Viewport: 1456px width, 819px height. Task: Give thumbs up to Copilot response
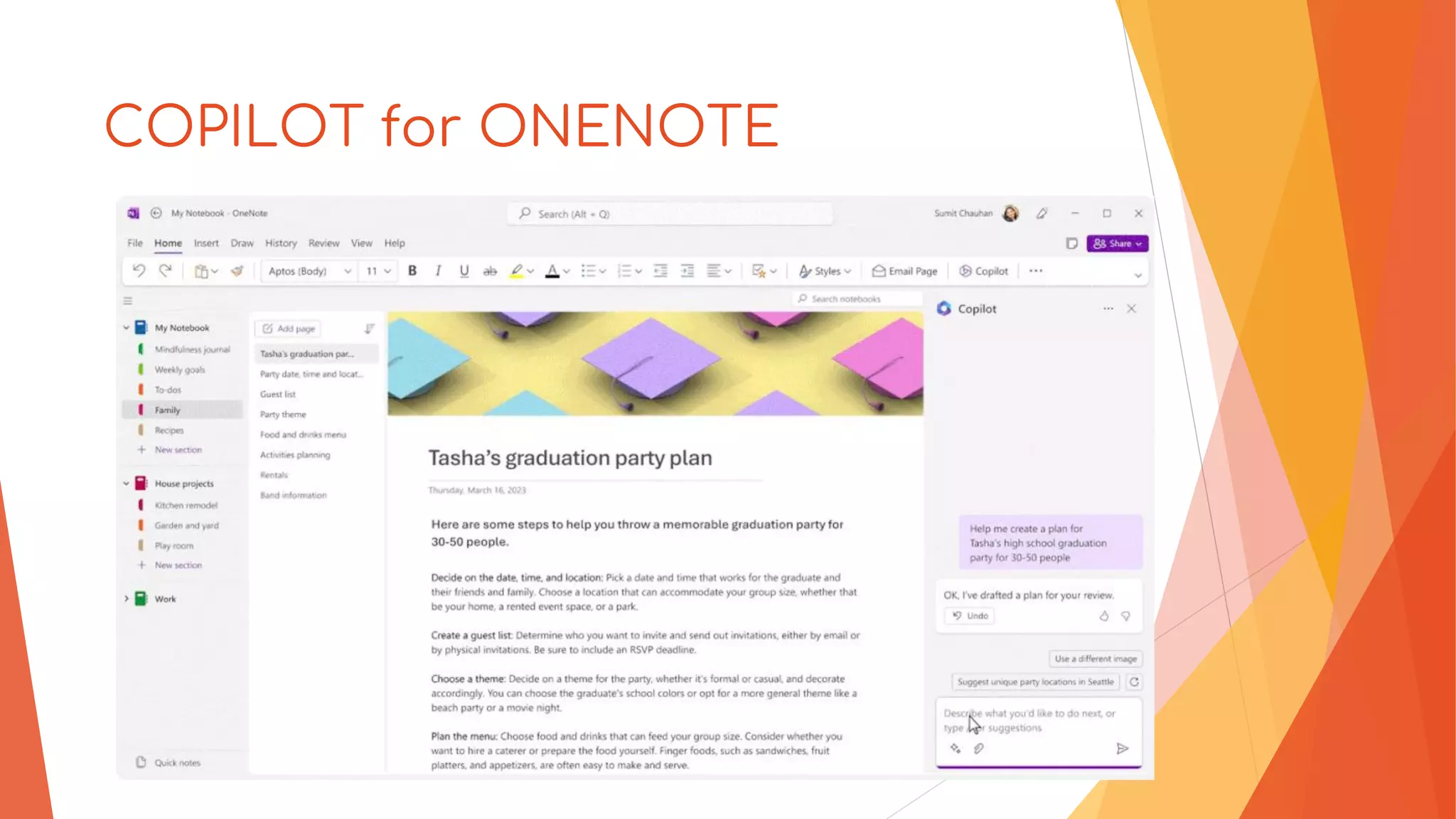(1104, 616)
